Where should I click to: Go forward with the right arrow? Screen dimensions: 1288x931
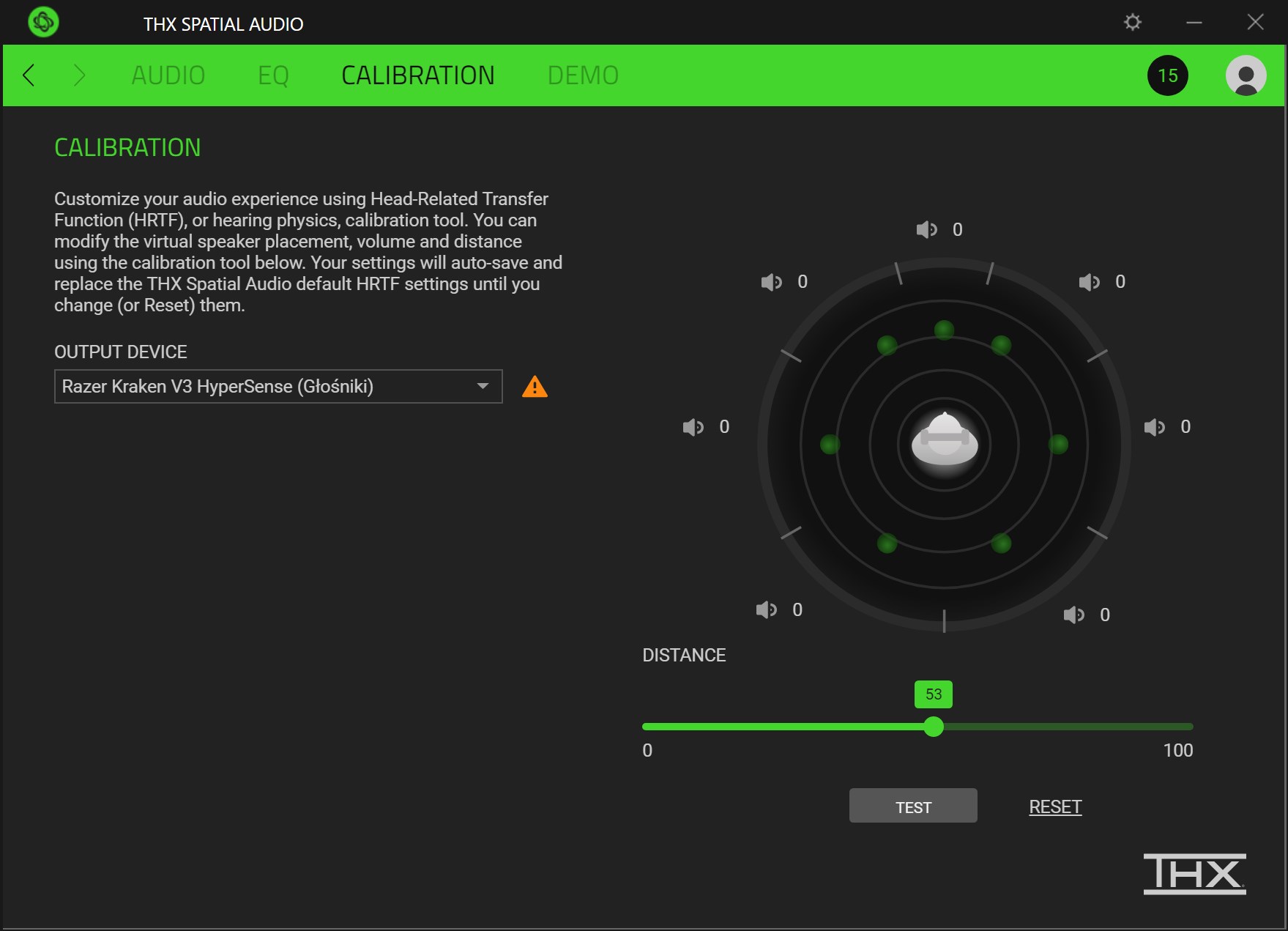[x=79, y=75]
